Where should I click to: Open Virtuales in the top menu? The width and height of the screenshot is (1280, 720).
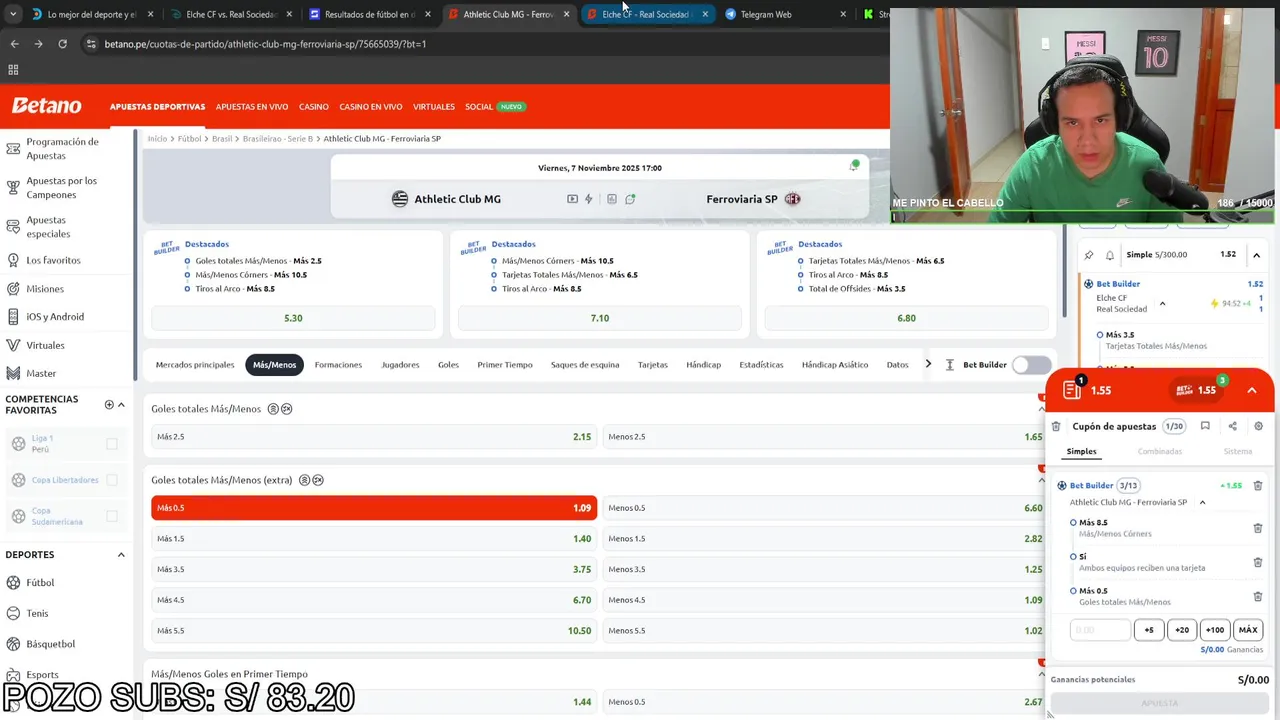click(x=434, y=107)
